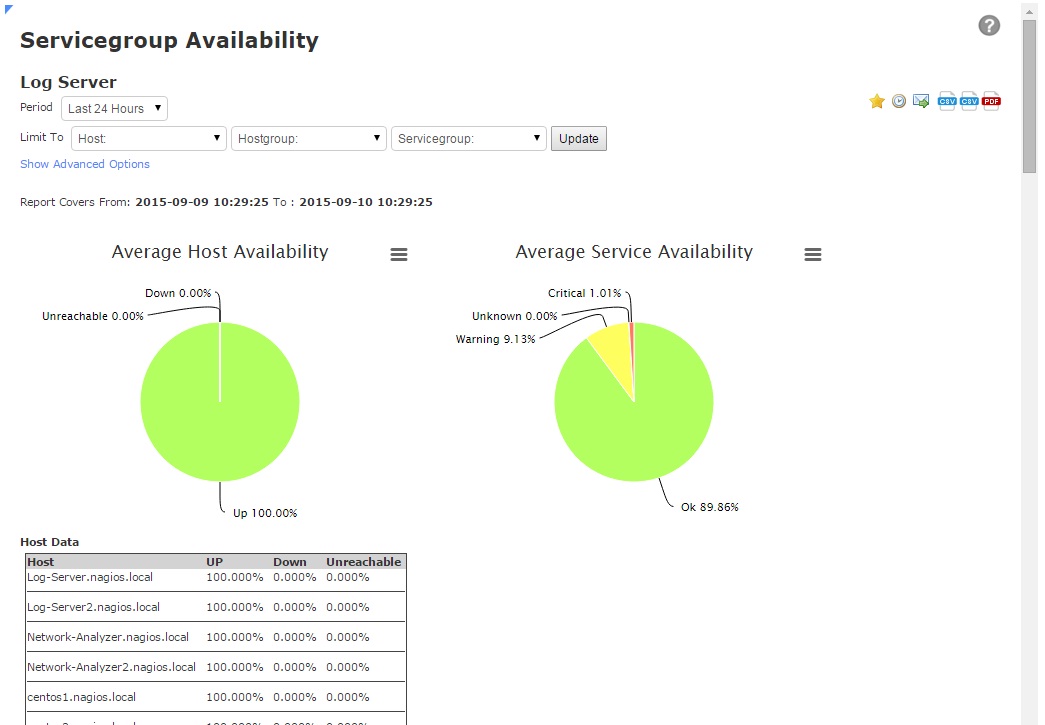The width and height of the screenshot is (1045, 725).
Task: Click the gold star favorite icon
Action: (877, 101)
